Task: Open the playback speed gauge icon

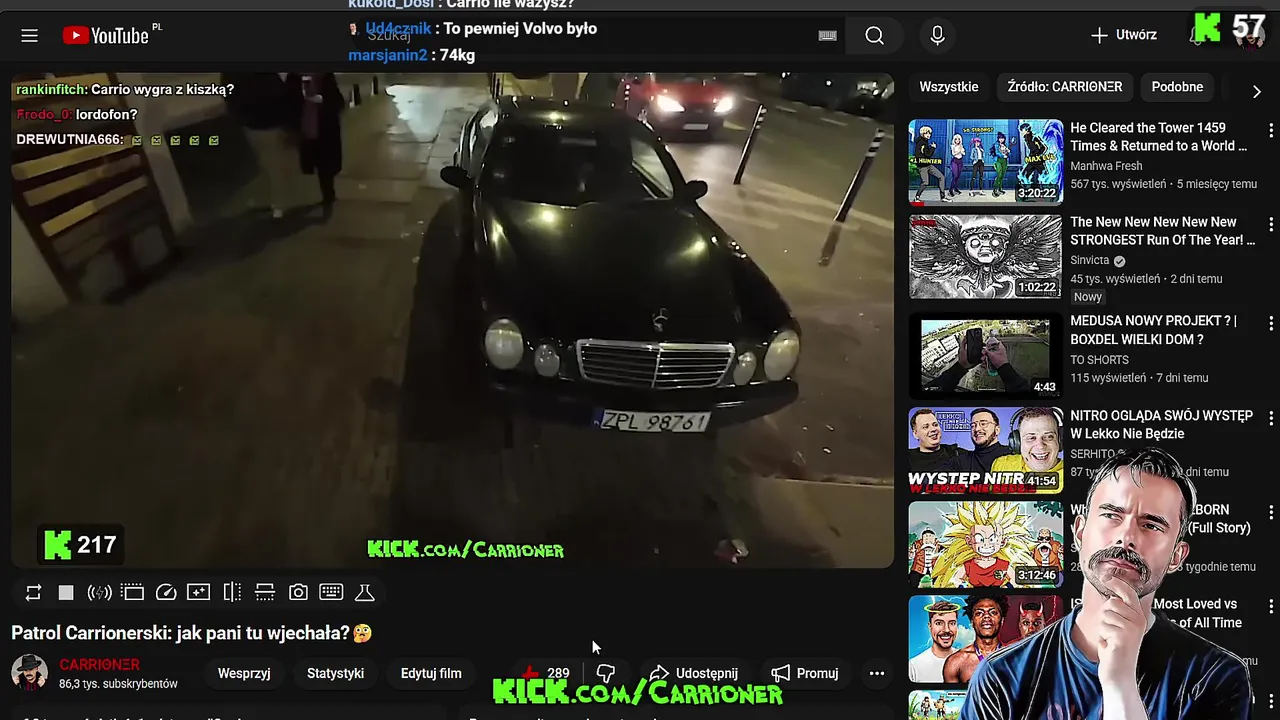Action: (166, 593)
